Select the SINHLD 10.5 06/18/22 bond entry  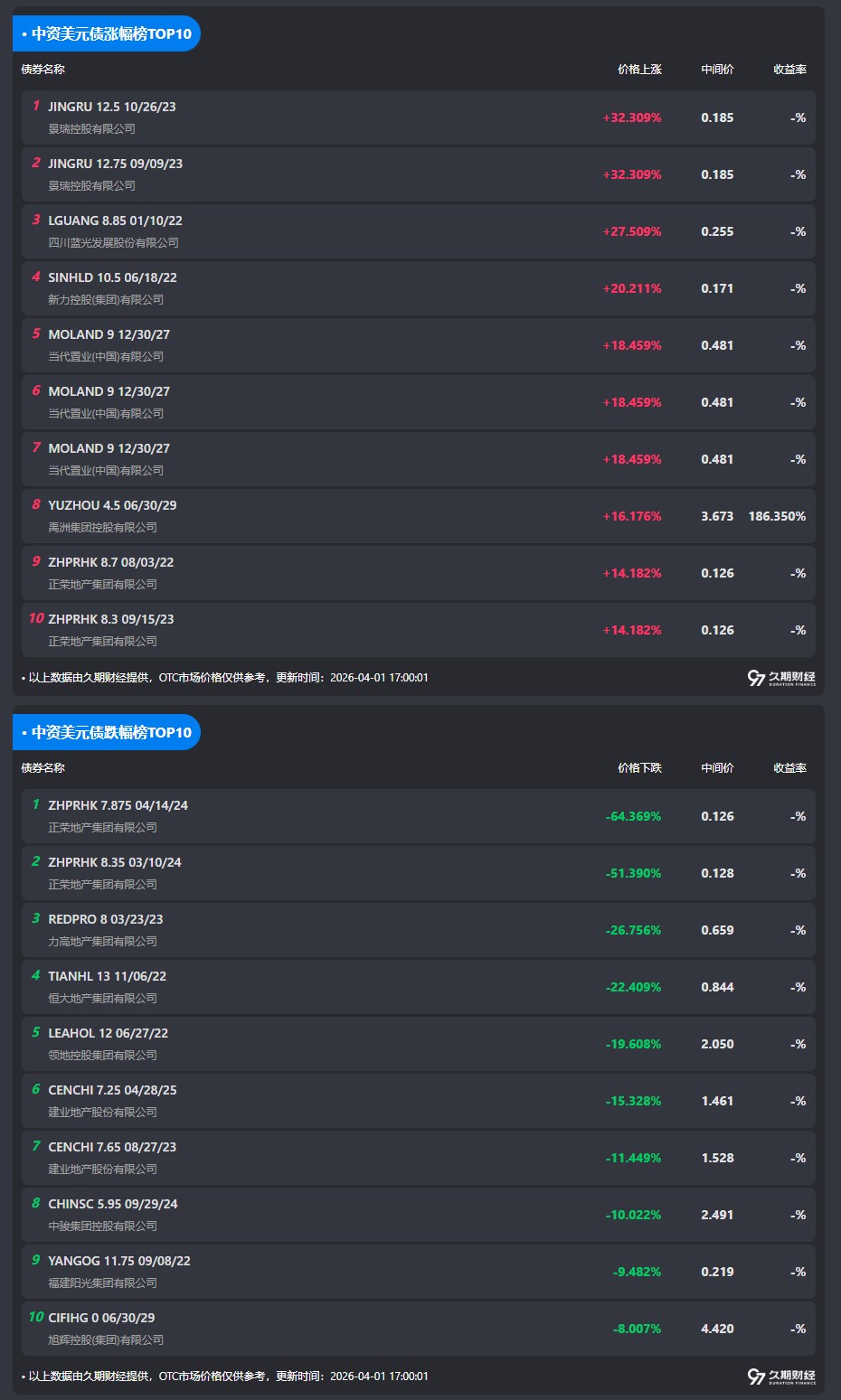click(x=112, y=277)
